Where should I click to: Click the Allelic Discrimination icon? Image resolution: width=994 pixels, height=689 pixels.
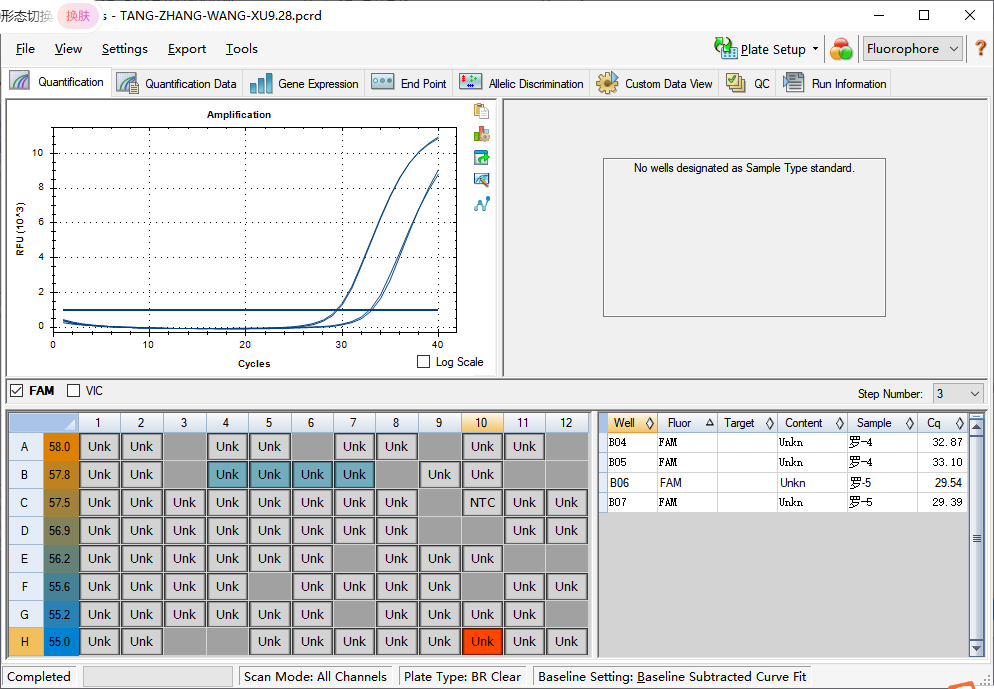[x=470, y=82]
